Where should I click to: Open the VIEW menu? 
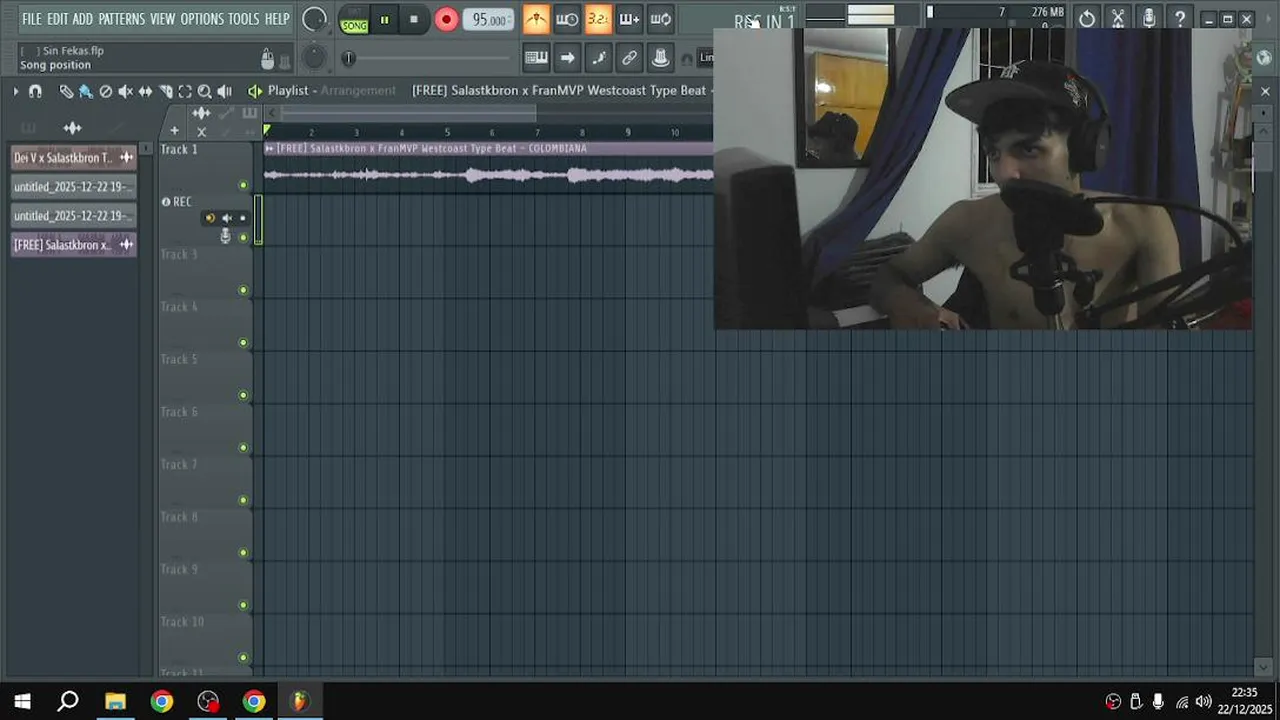pos(163,19)
